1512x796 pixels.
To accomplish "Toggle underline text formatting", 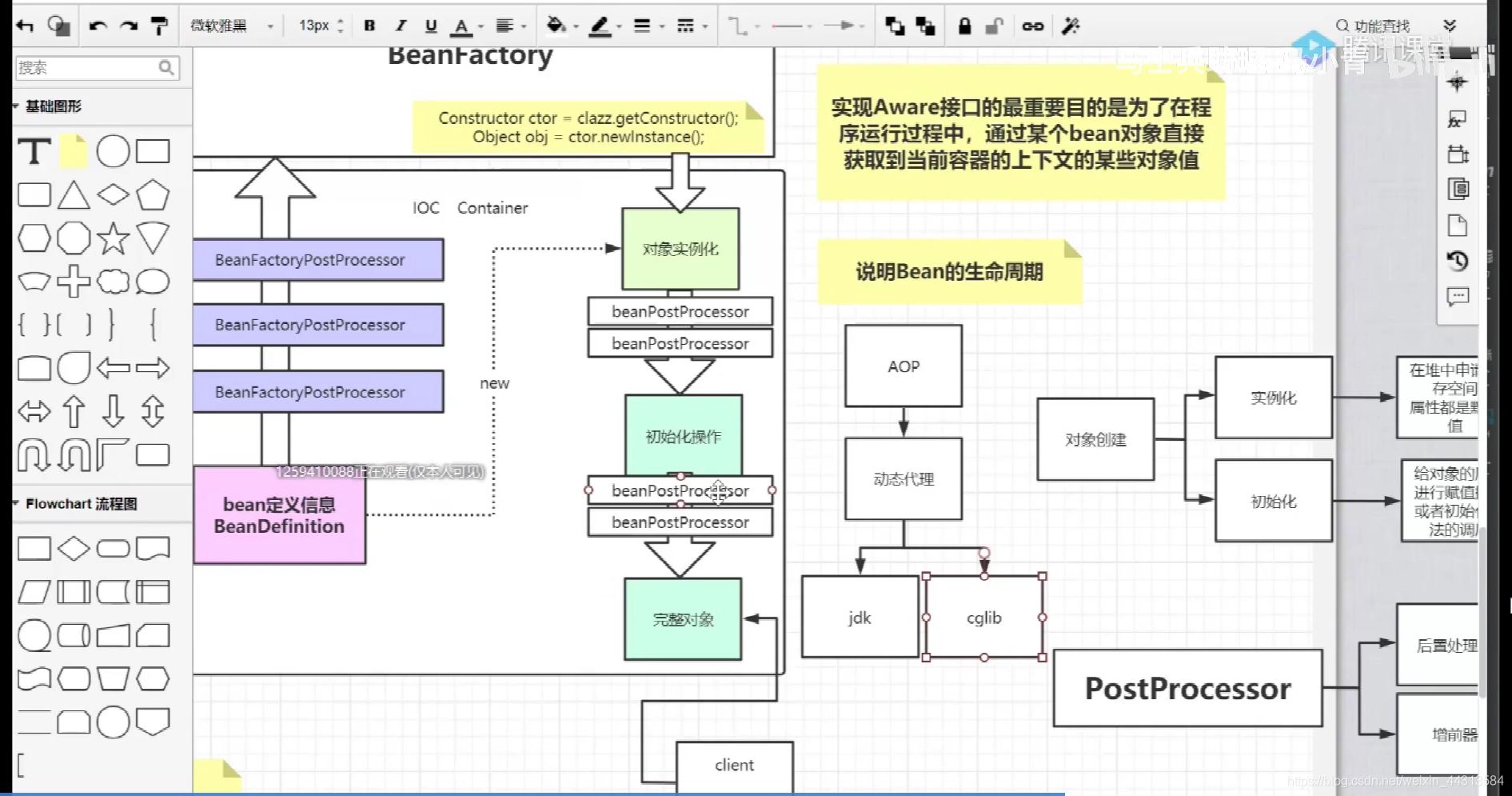I will click(430, 26).
